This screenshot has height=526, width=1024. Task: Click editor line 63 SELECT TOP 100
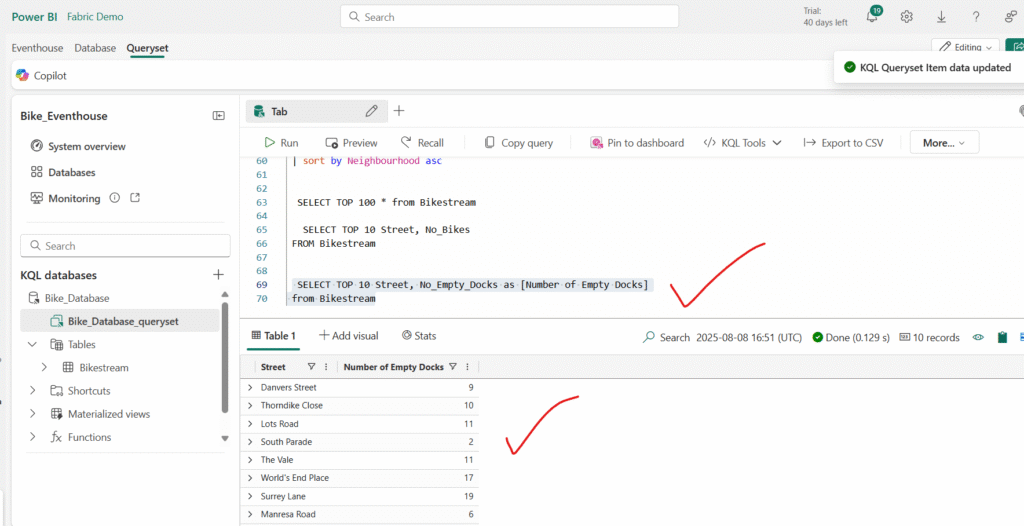point(387,203)
